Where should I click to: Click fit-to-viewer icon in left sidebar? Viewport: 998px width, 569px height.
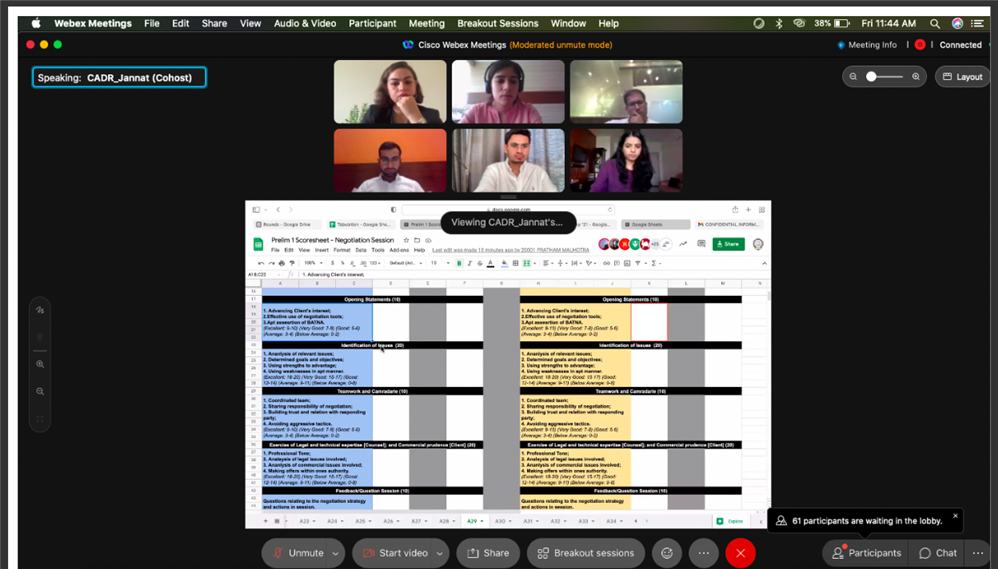point(40,419)
